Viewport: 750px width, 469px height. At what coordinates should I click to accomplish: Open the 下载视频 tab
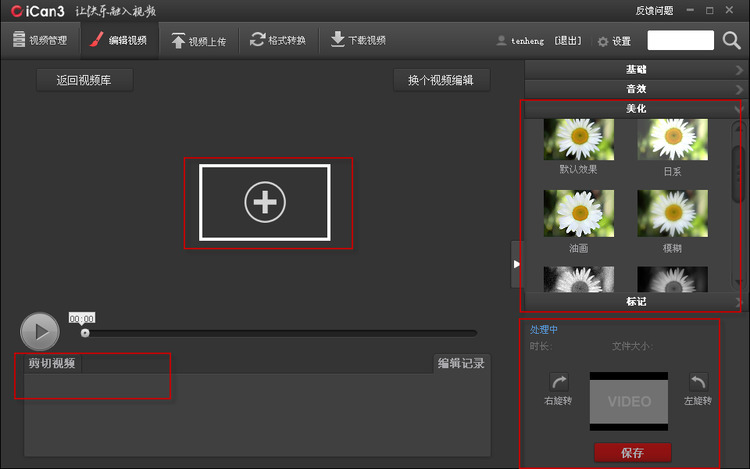click(358, 40)
